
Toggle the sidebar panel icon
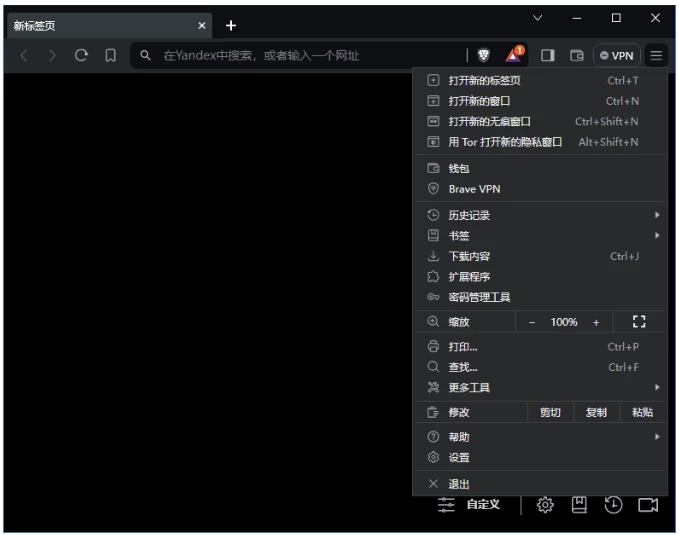548,56
